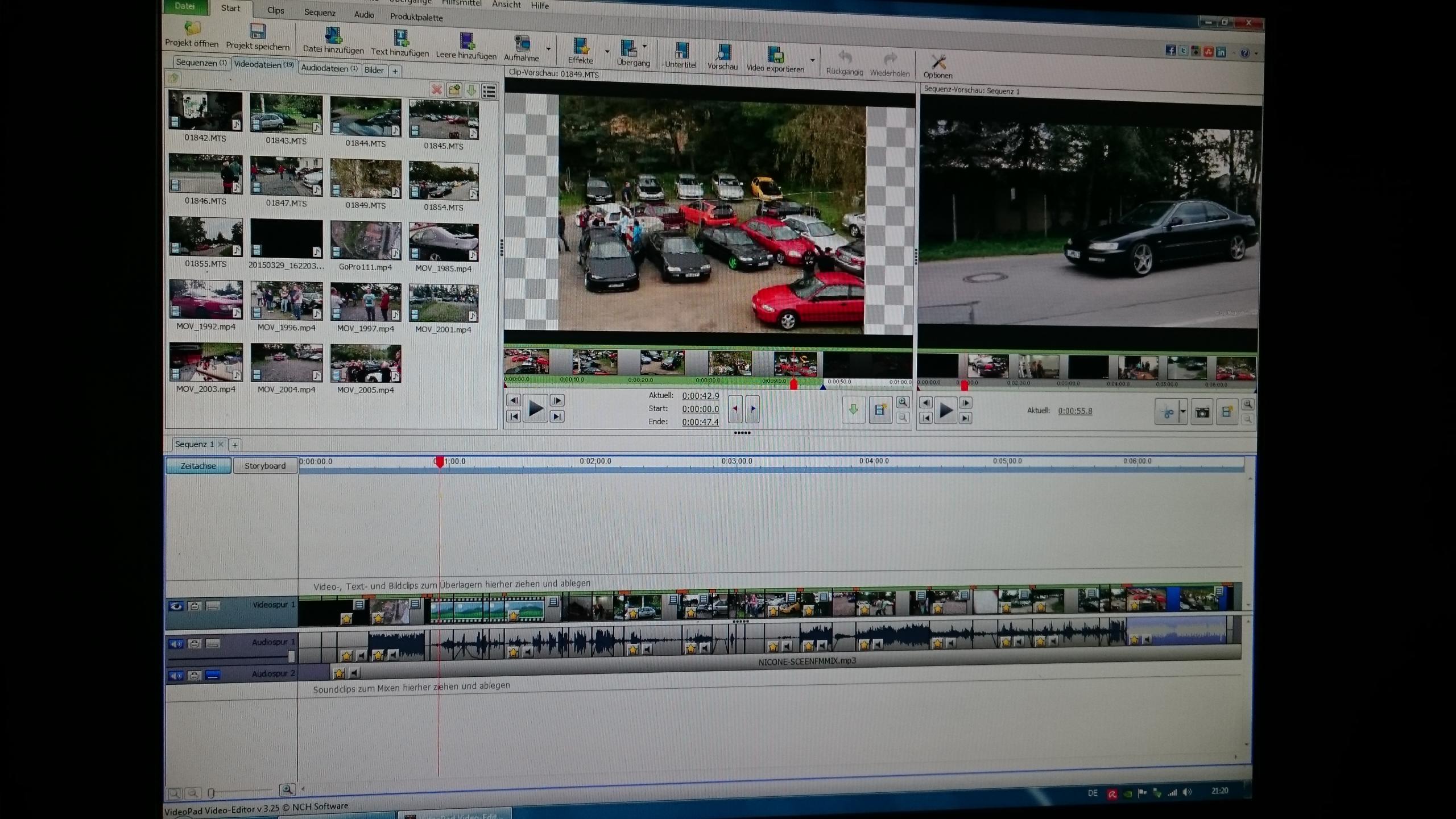
Task: Toggle the lock on Audiospur 2
Action: (x=195, y=676)
